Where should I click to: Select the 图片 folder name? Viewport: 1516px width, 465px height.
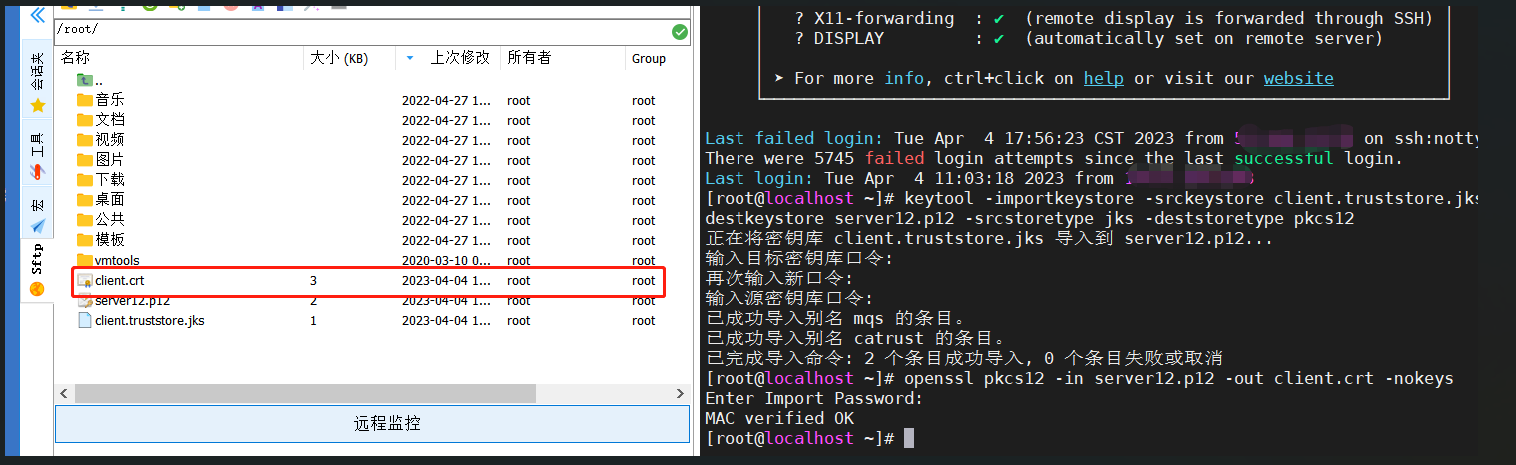tap(110, 160)
